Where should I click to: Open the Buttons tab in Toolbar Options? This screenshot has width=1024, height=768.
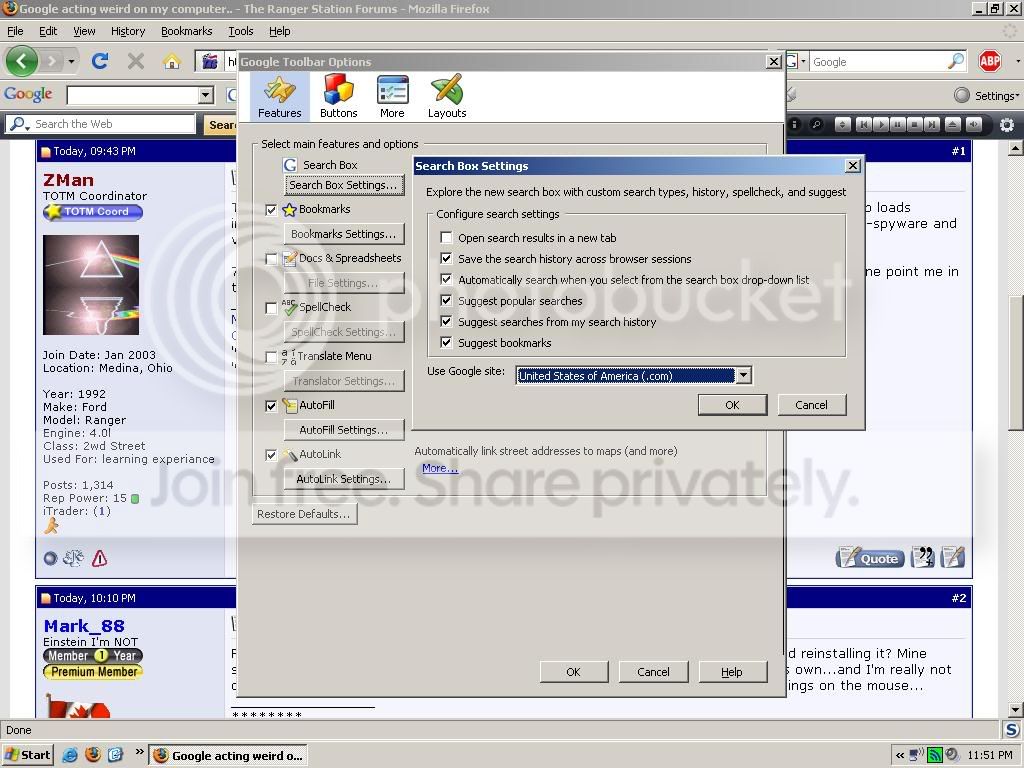[338, 97]
